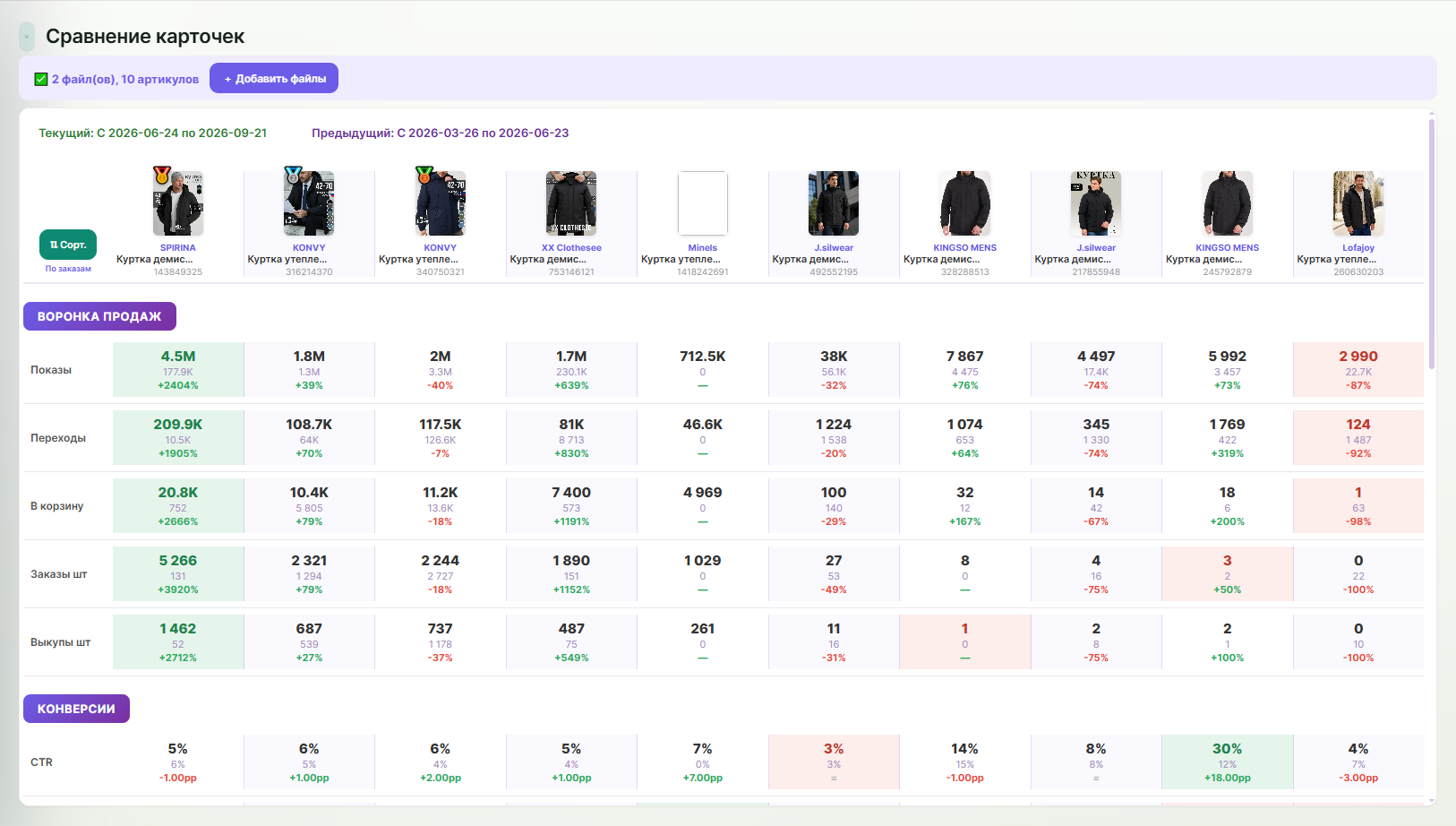Click the Lofajoy brand name link
1456x826 pixels.
pos(1358,248)
